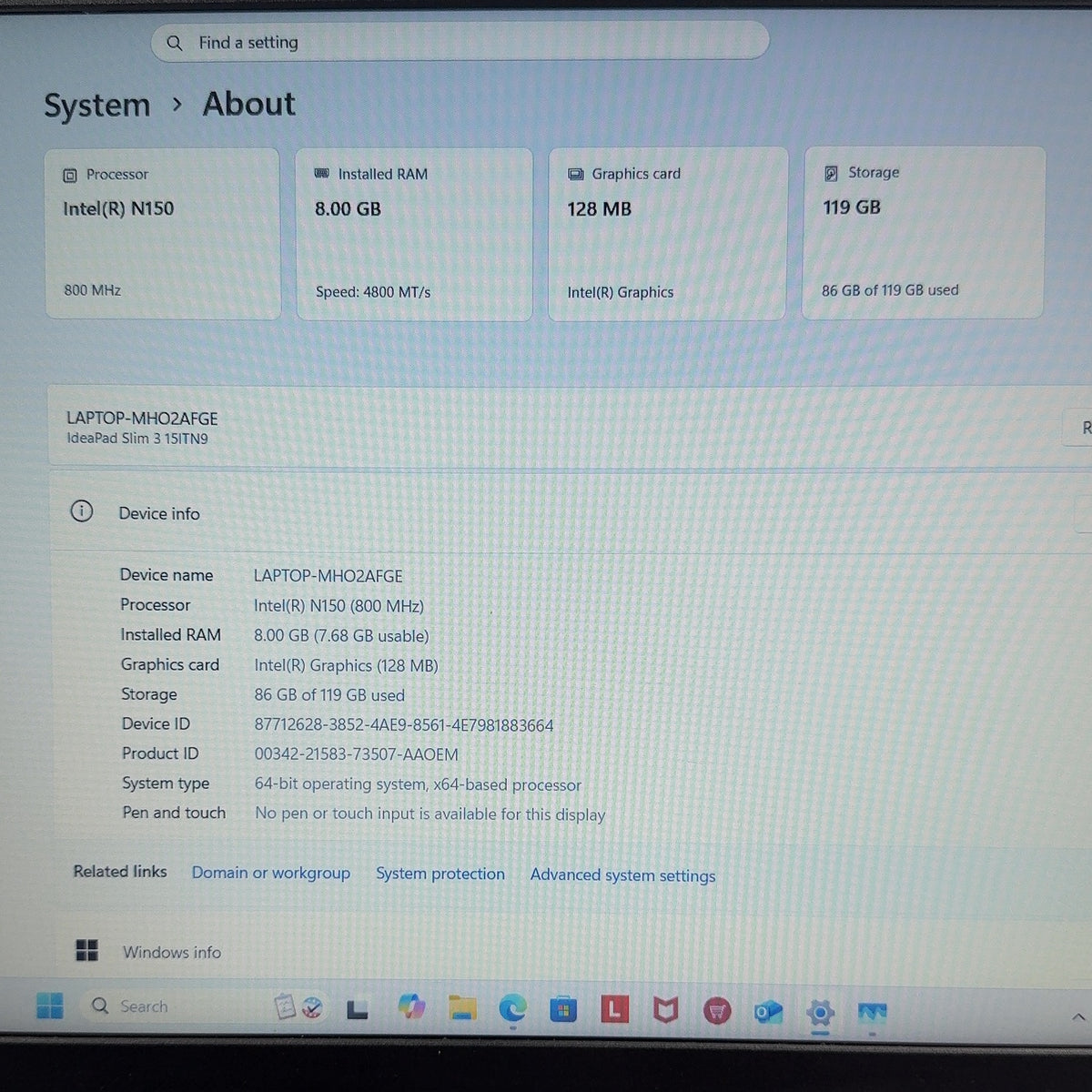The width and height of the screenshot is (1092, 1092).
Task: Click 'Speed: 4800 MT/s' text in RAM card
Action: (x=373, y=292)
